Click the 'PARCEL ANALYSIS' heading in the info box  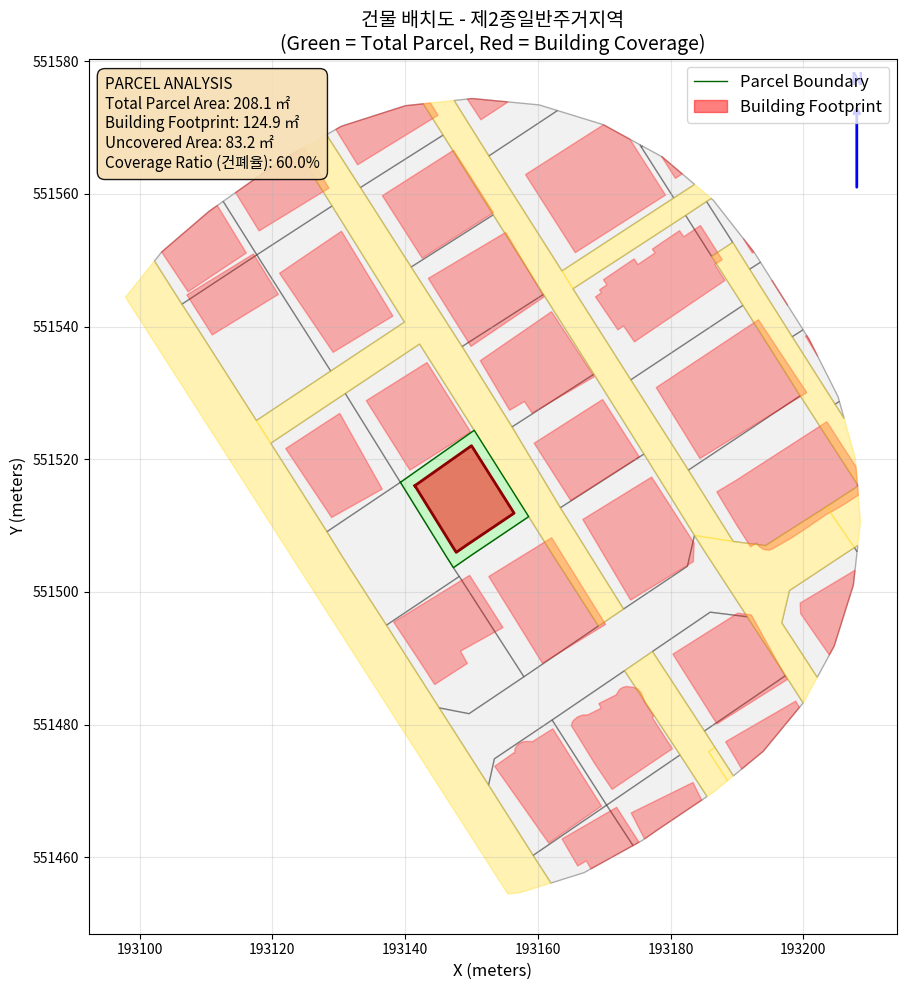(168, 83)
